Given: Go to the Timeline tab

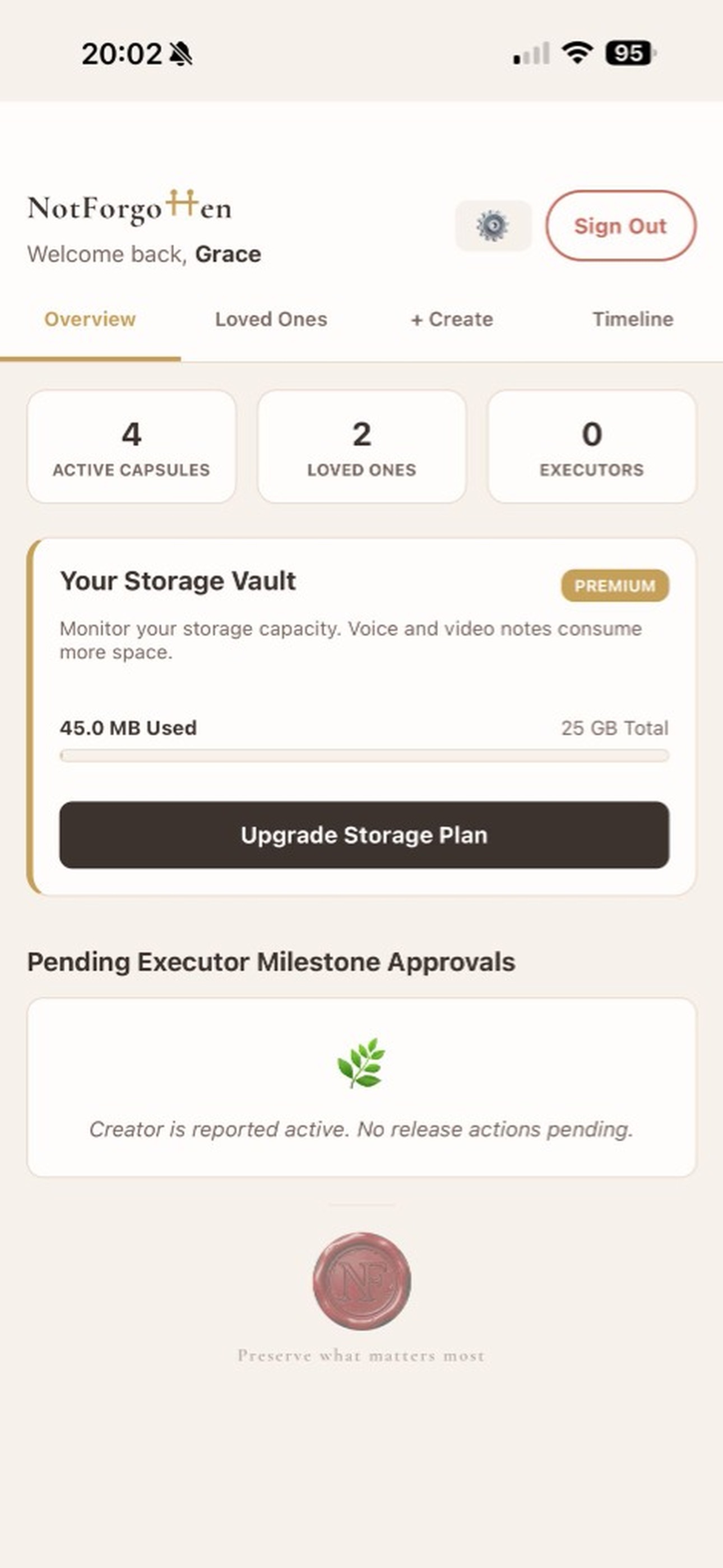Looking at the screenshot, I should [x=633, y=319].
